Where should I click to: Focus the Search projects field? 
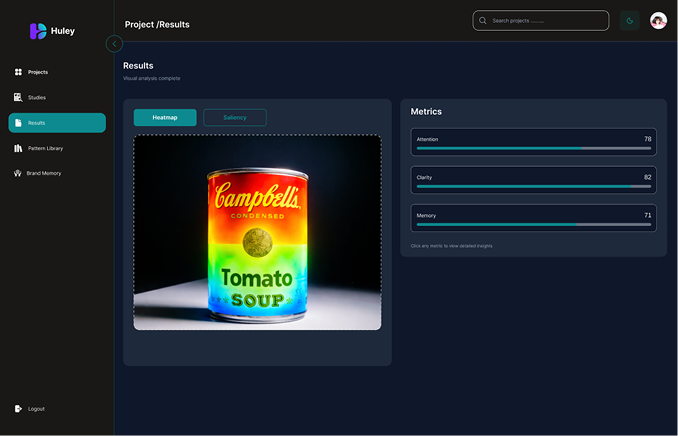click(541, 21)
